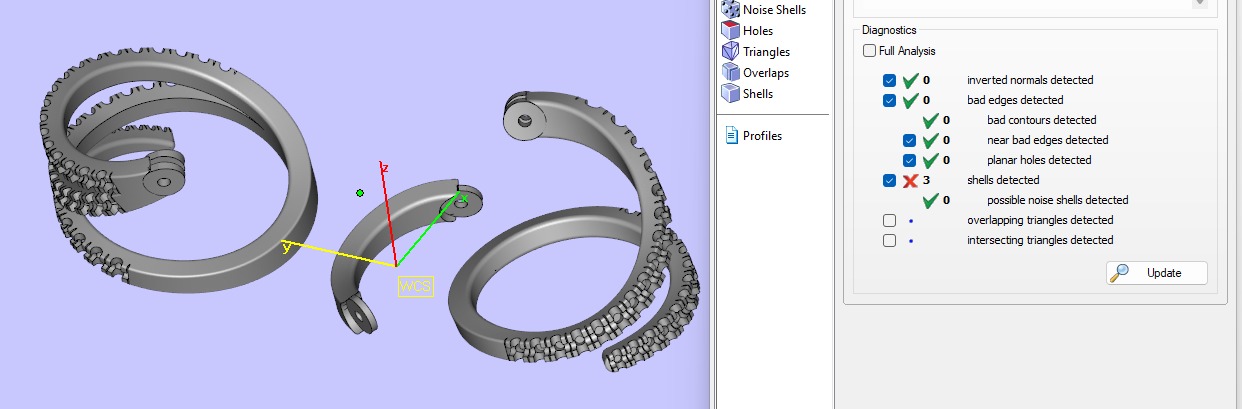Click green checkmark beside near bad edges

coord(930,140)
